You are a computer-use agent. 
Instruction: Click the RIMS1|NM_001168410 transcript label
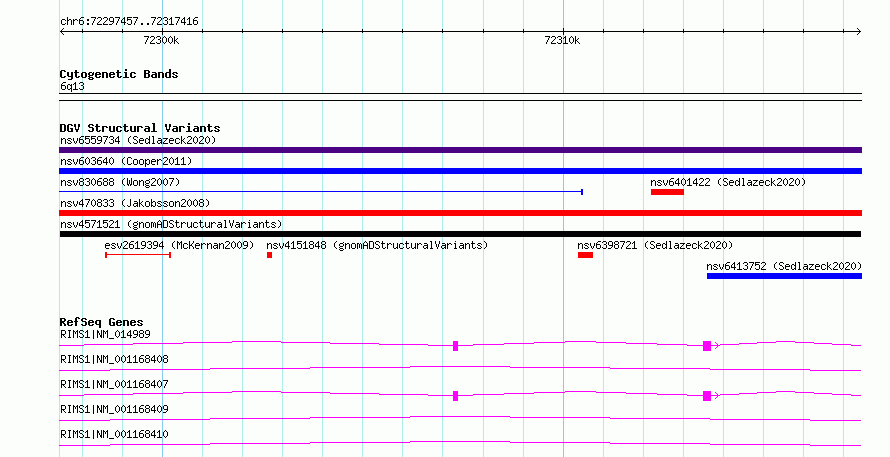click(114, 434)
